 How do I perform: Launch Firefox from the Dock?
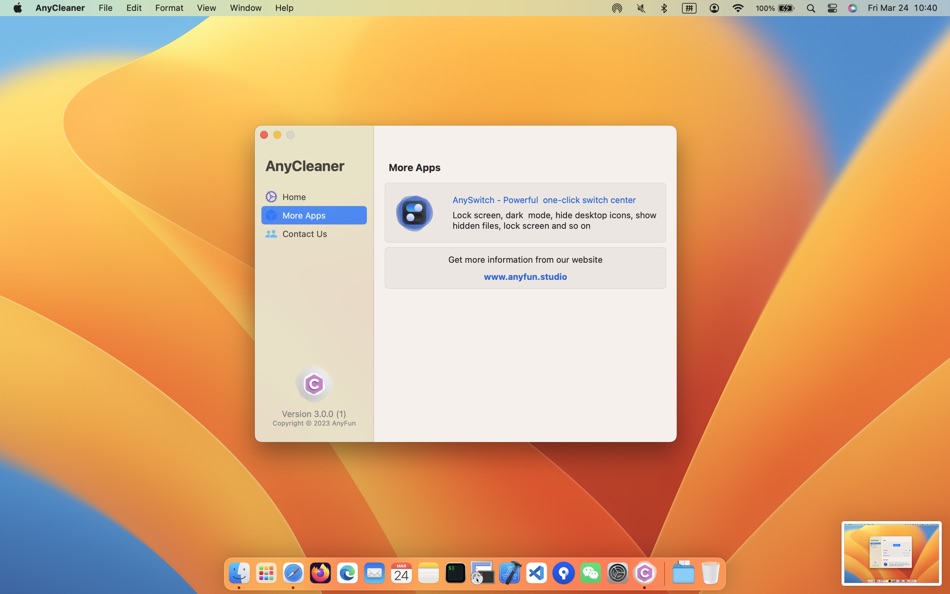[319, 573]
